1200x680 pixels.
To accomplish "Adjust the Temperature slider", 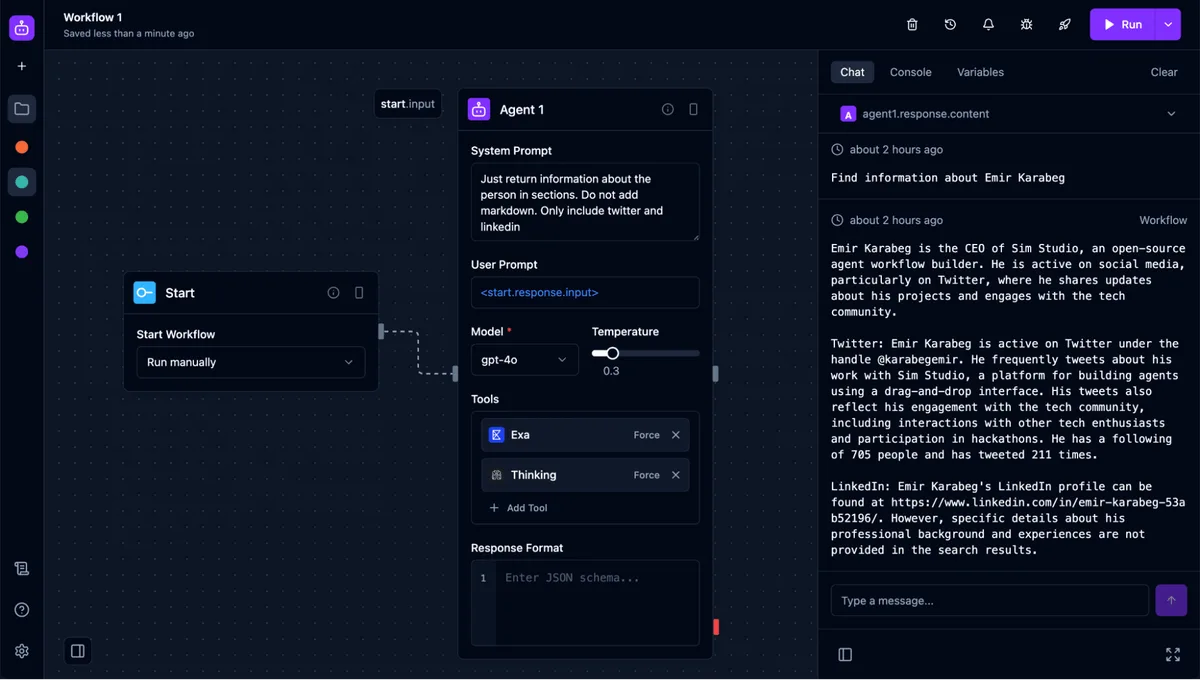I will click(611, 353).
